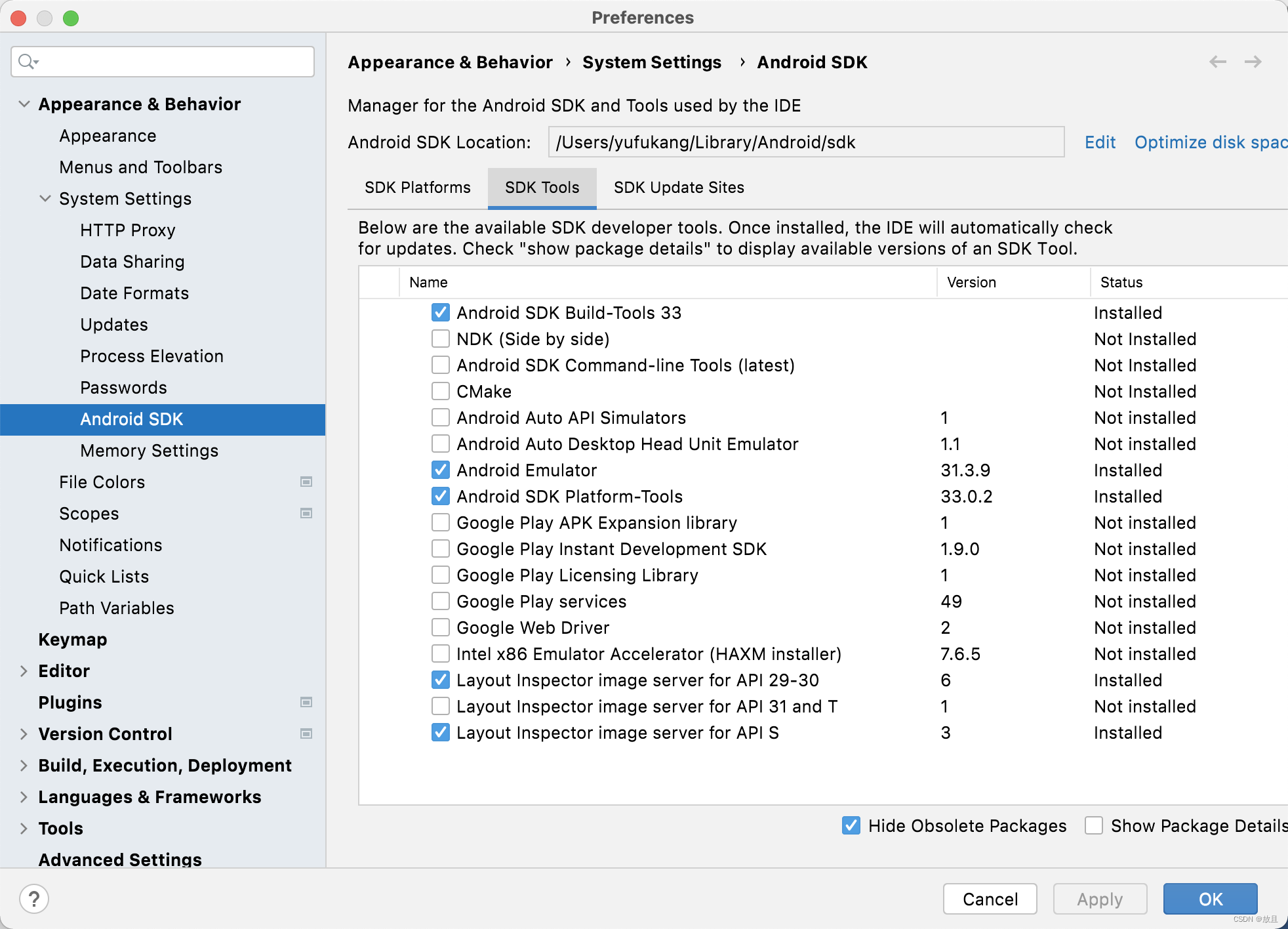Enable the NDK (Side by side) checkbox

441,339
